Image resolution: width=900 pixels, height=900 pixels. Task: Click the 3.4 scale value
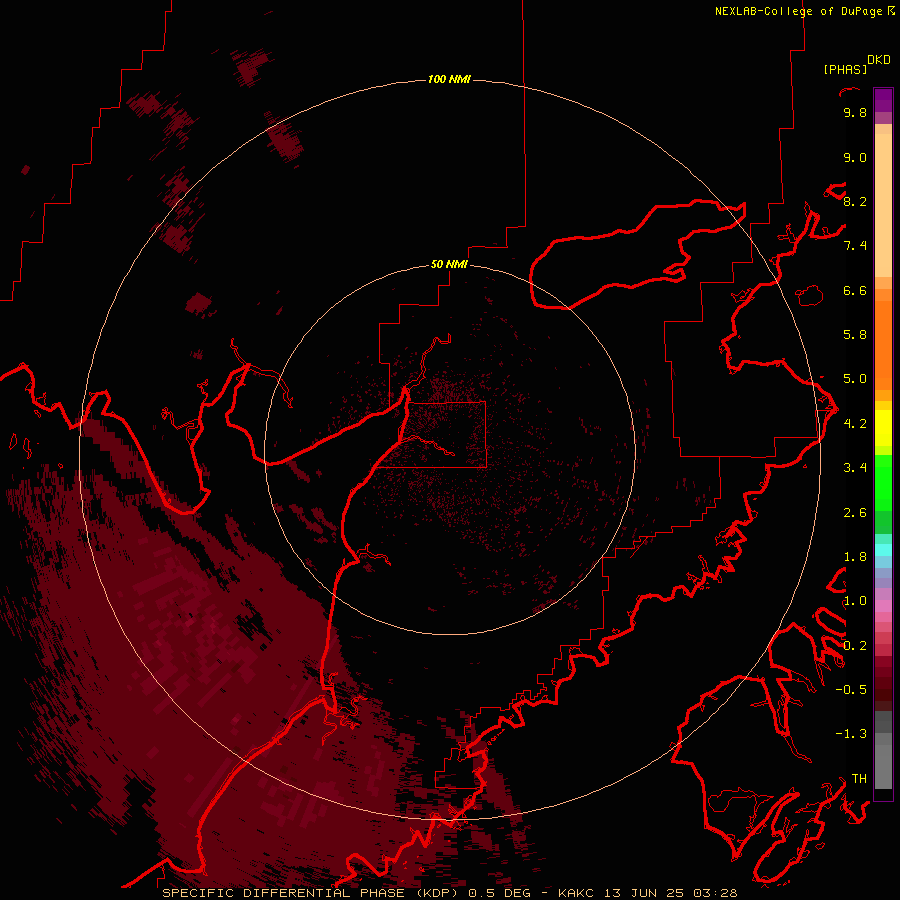(x=855, y=468)
